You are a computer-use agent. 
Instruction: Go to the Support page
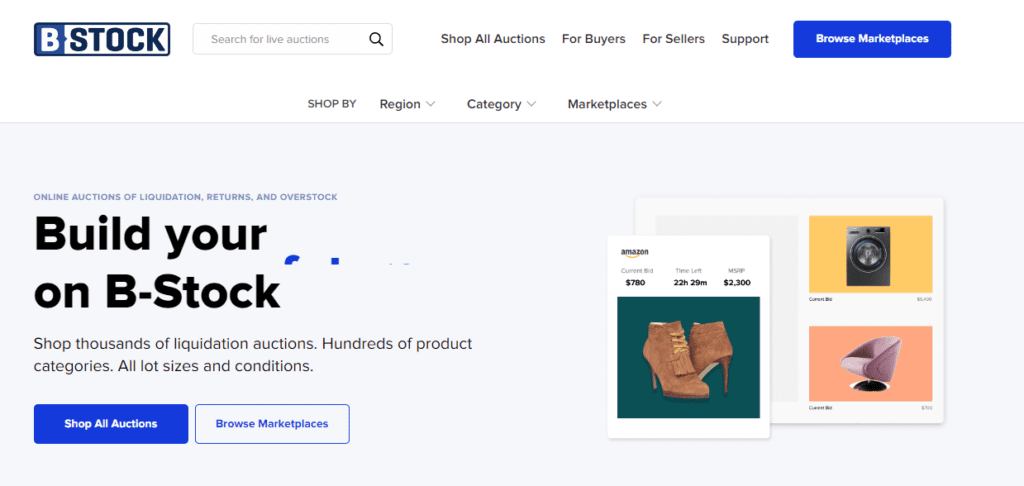[745, 39]
